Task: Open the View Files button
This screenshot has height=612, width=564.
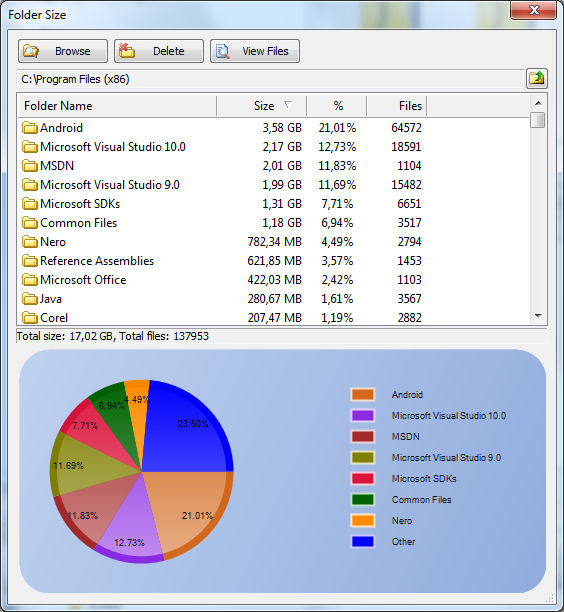Action: tap(255, 51)
